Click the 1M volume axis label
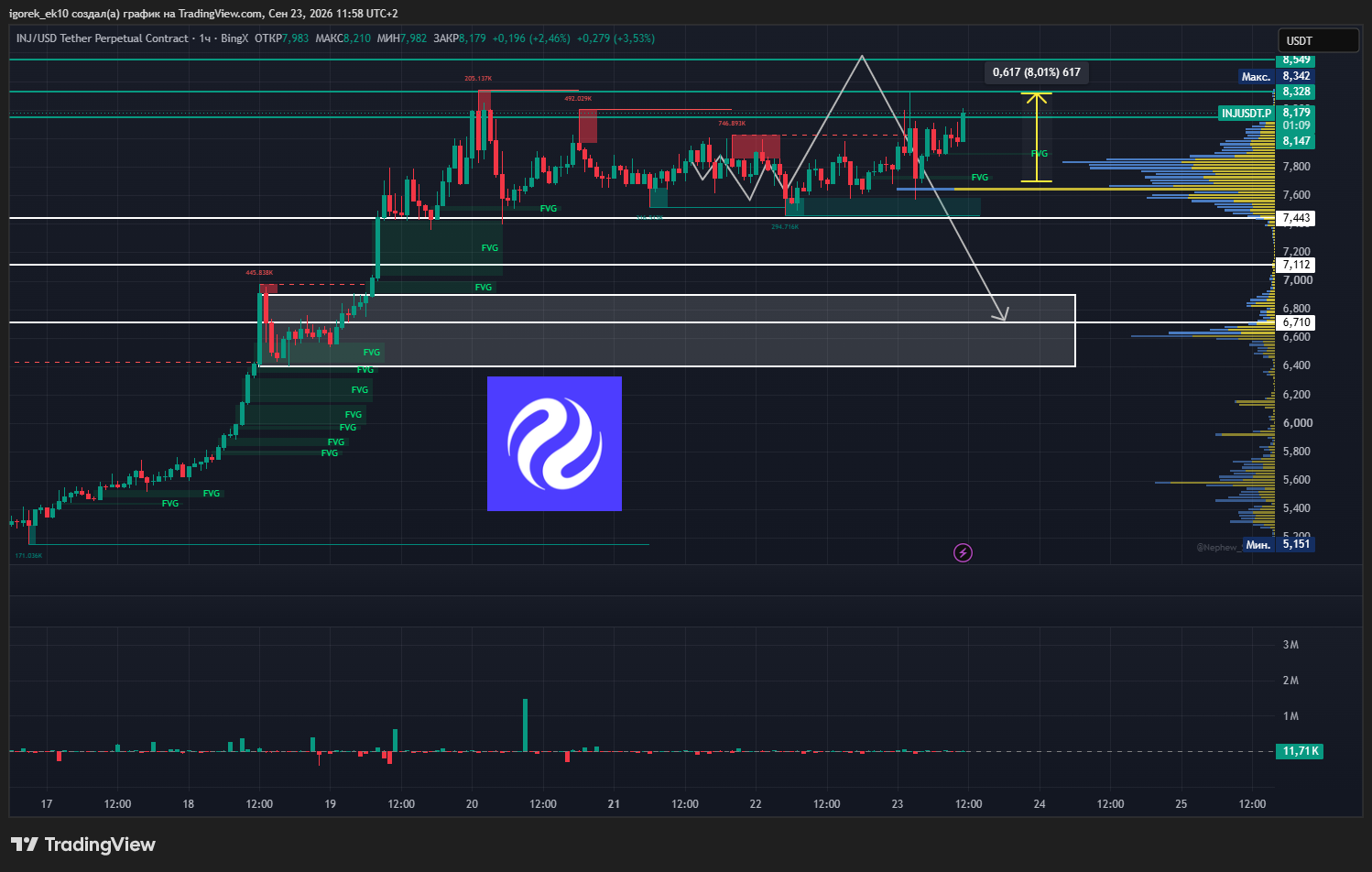 [x=1290, y=716]
